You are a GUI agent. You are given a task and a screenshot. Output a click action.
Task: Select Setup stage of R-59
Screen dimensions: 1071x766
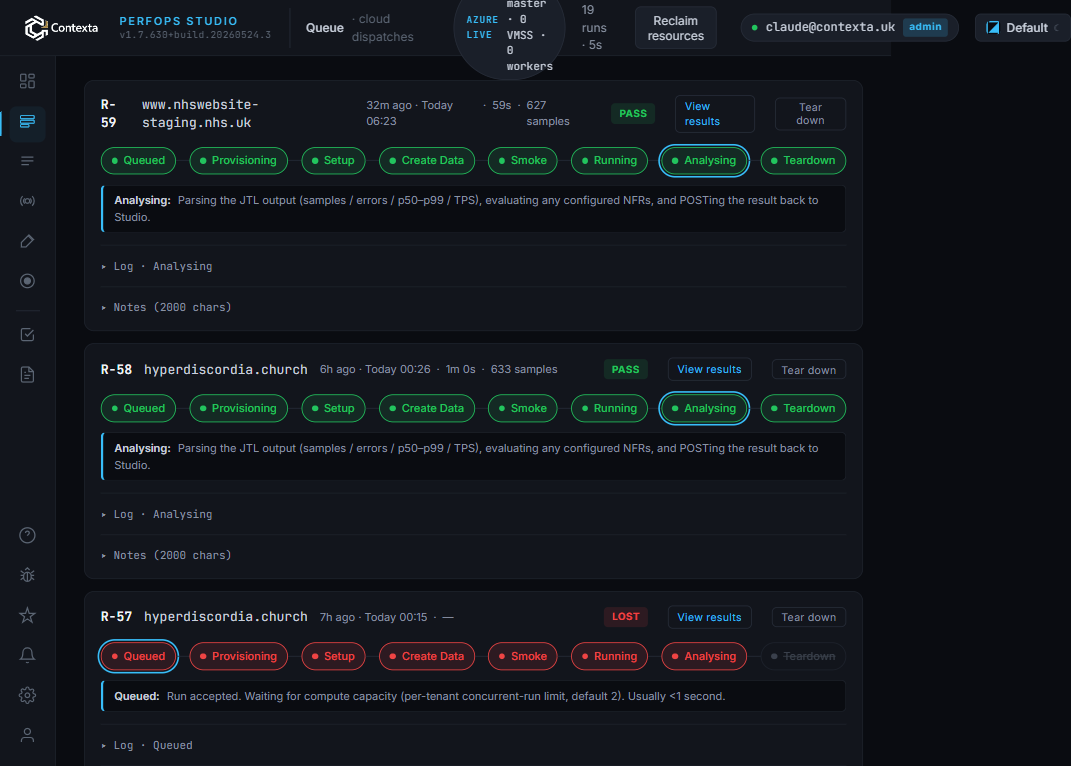(x=333, y=161)
